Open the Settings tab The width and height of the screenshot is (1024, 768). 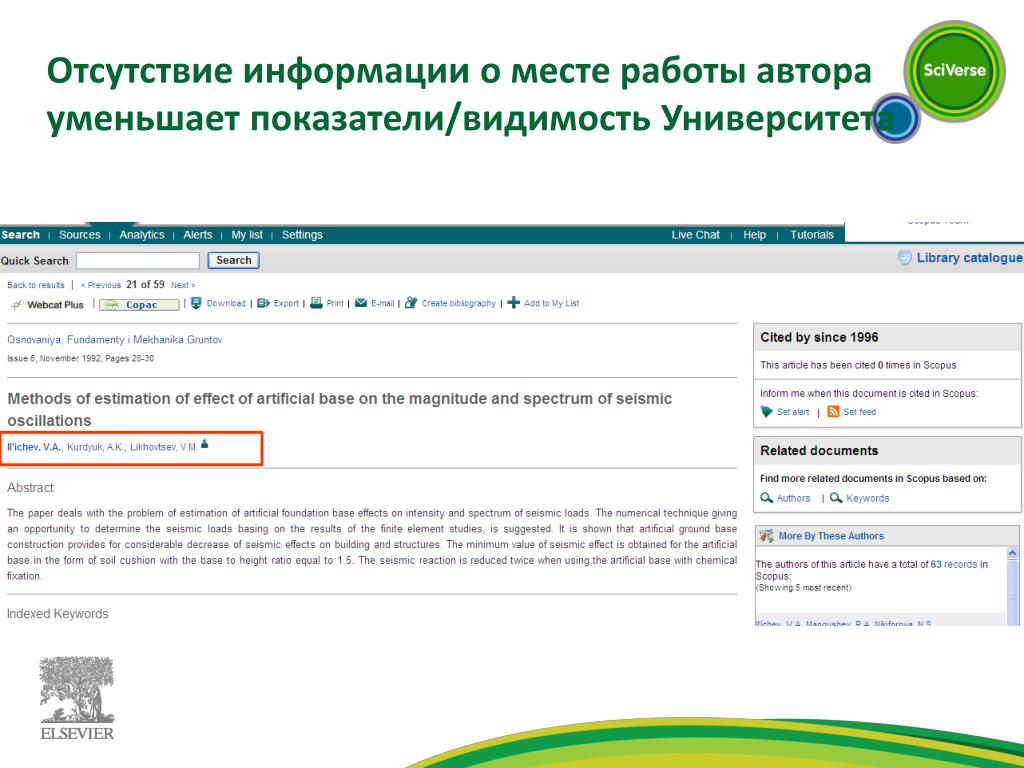coord(302,234)
